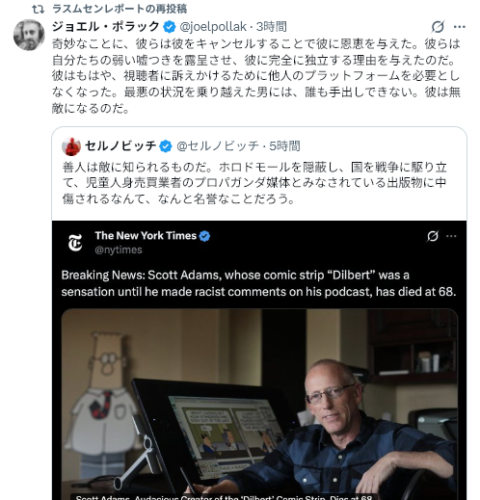This screenshot has width=480, height=500.
Task: Click the 5時間 timestamp in the quoted post
Action: tap(284, 146)
